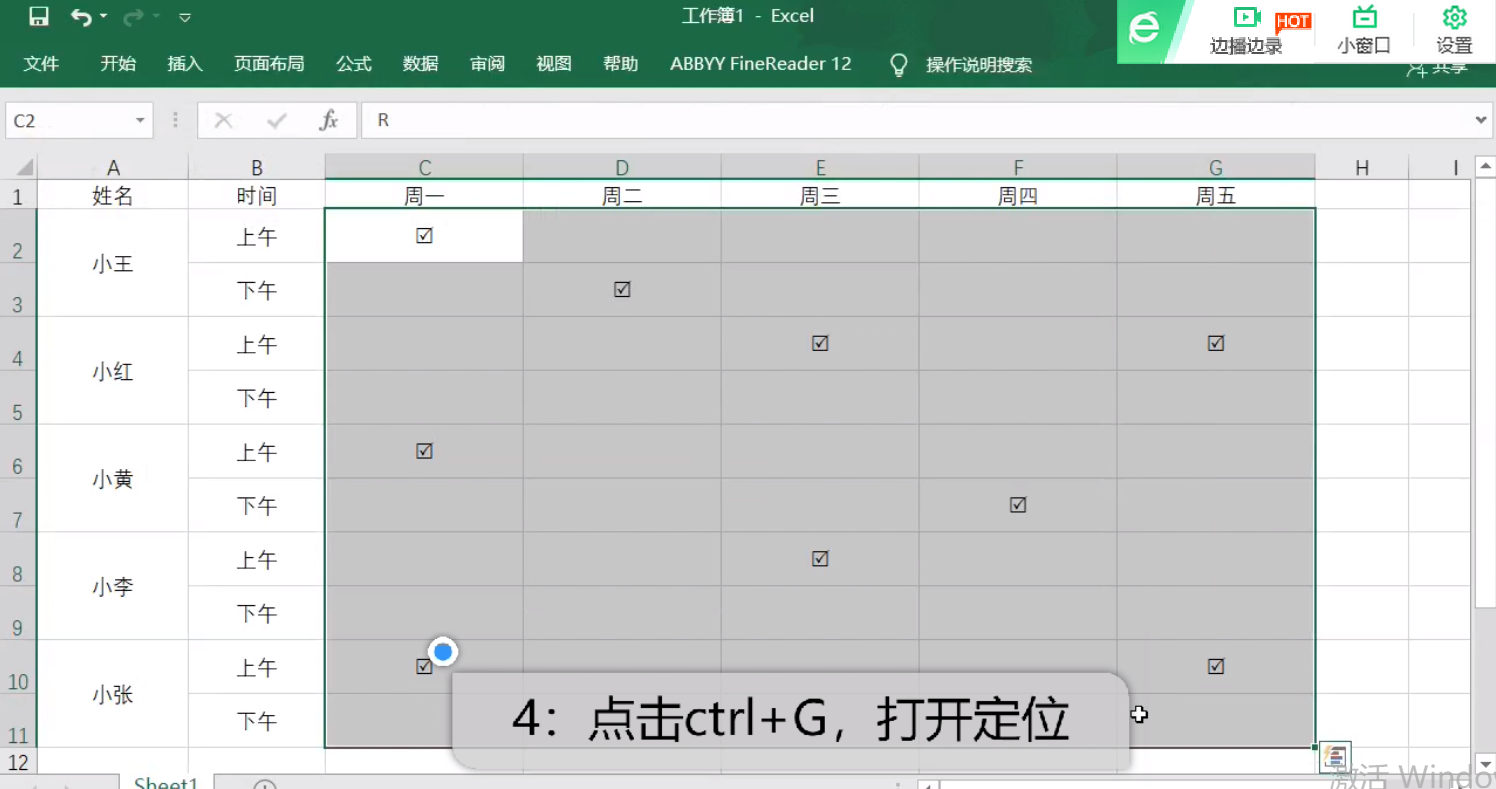This screenshot has height=789, width=1496.
Task: Click the 边播边录 recording icon
Action: pos(1246,18)
